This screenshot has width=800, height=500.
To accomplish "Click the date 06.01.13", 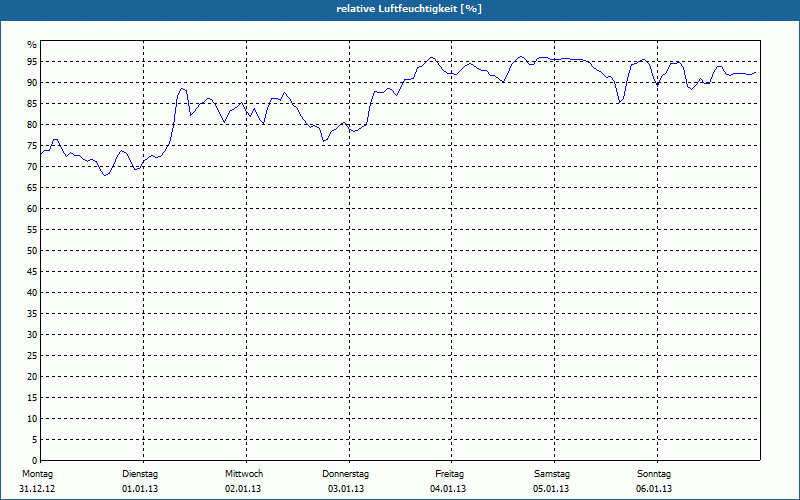I will 654,489.
